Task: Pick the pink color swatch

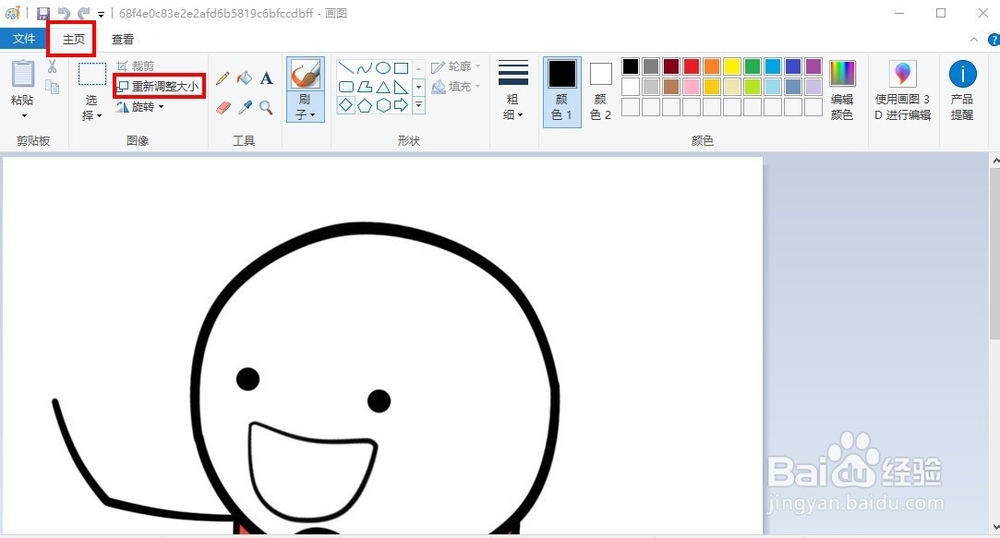Action: tap(691, 87)
